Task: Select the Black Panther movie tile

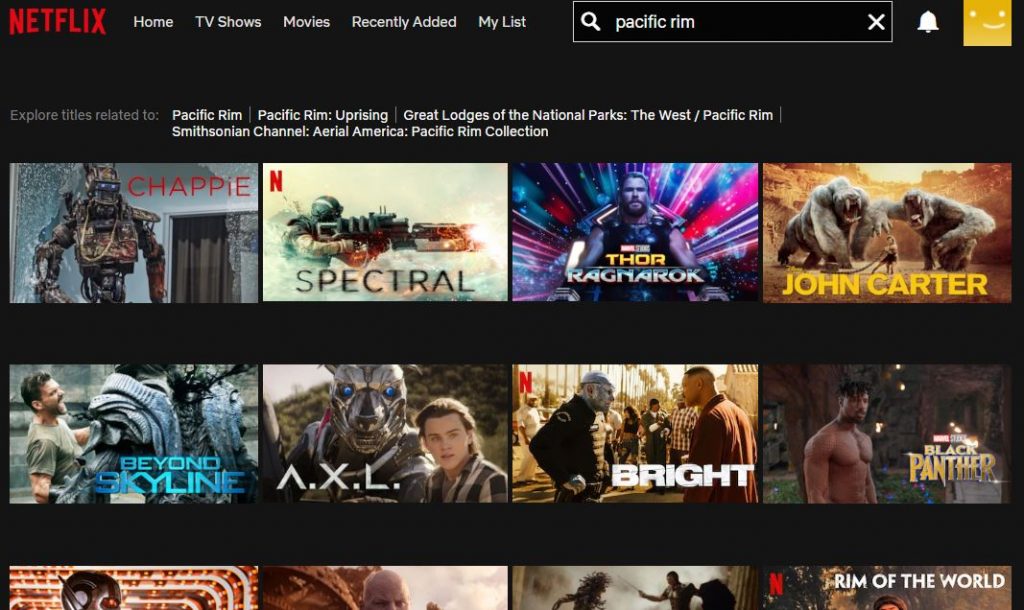Action: (x=887, y=434)
